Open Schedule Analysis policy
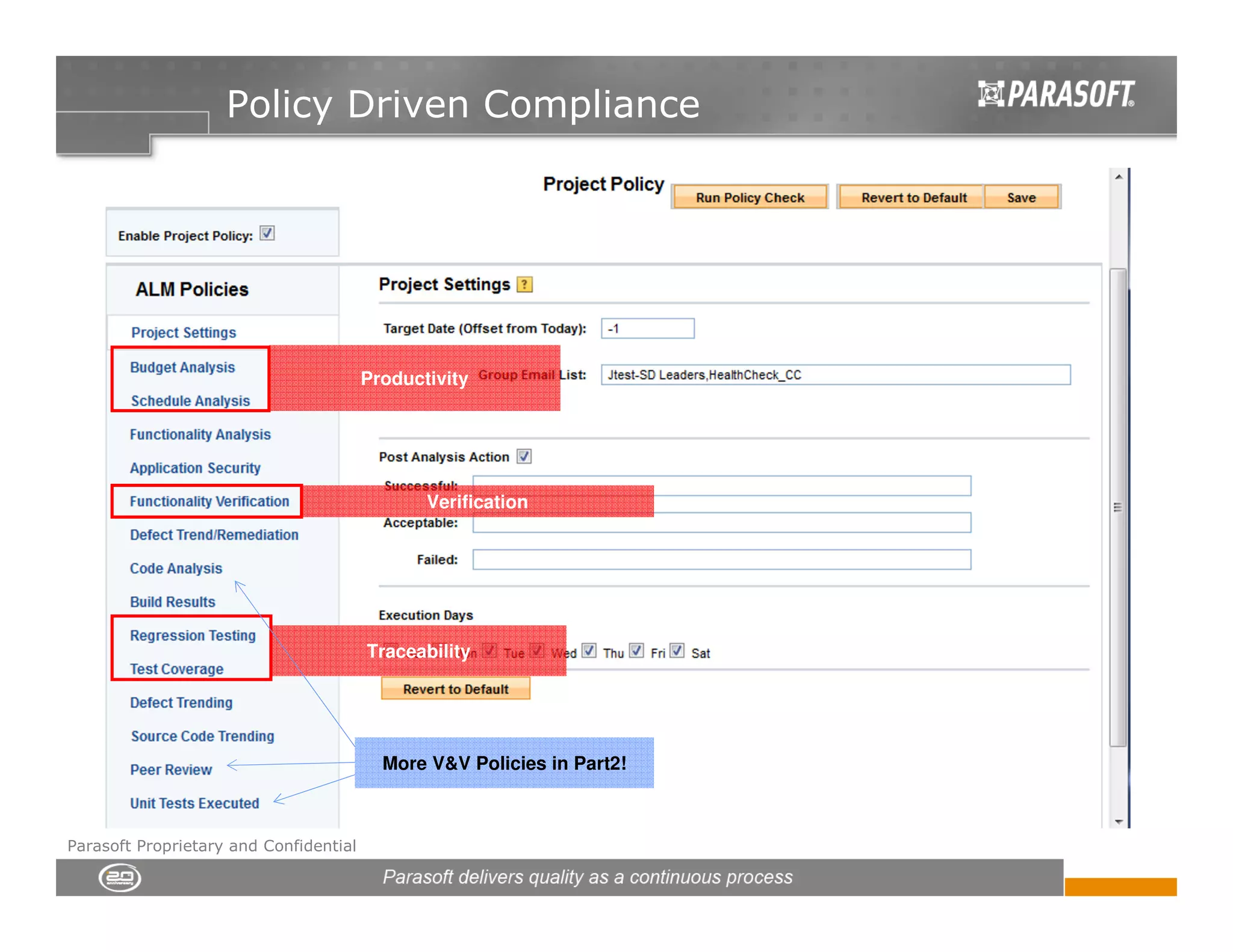Image resolution: width=1233 pixels, height=952 pixels. [x=190, y=401]
